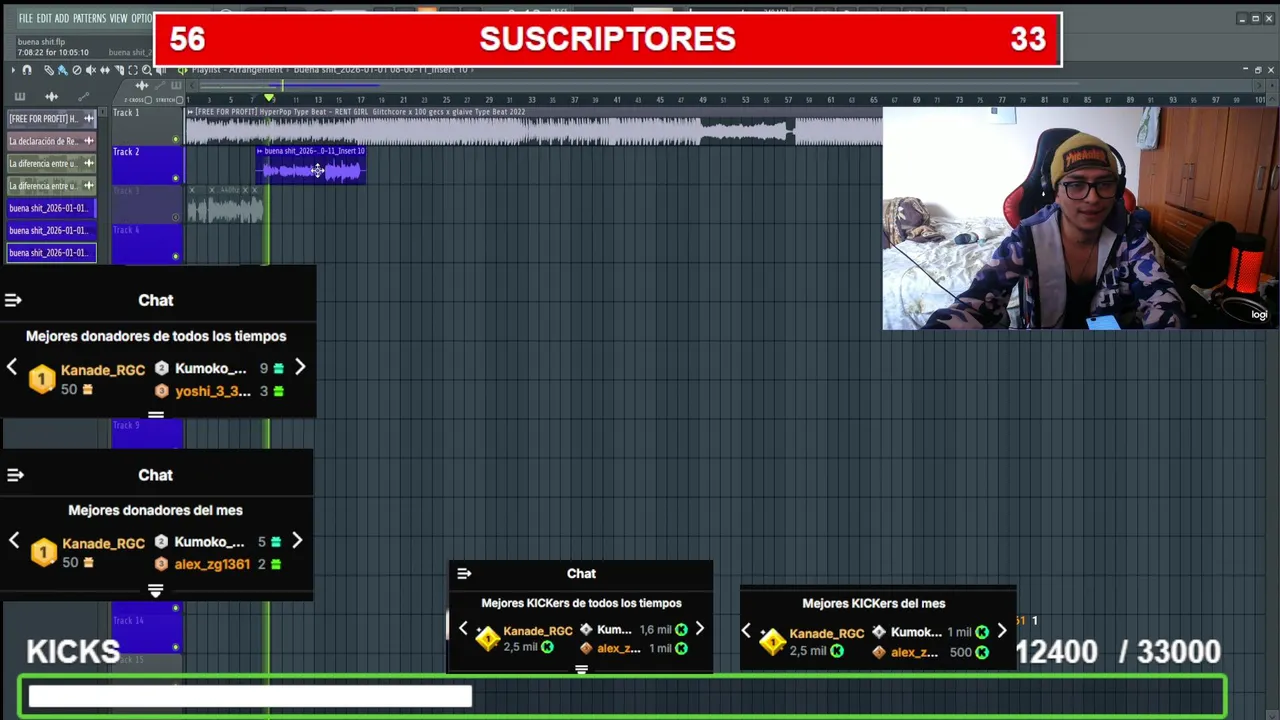The image size is (1280, 720).
Task: Click alex_zg1361 in monthly donors
Action: 212,564
